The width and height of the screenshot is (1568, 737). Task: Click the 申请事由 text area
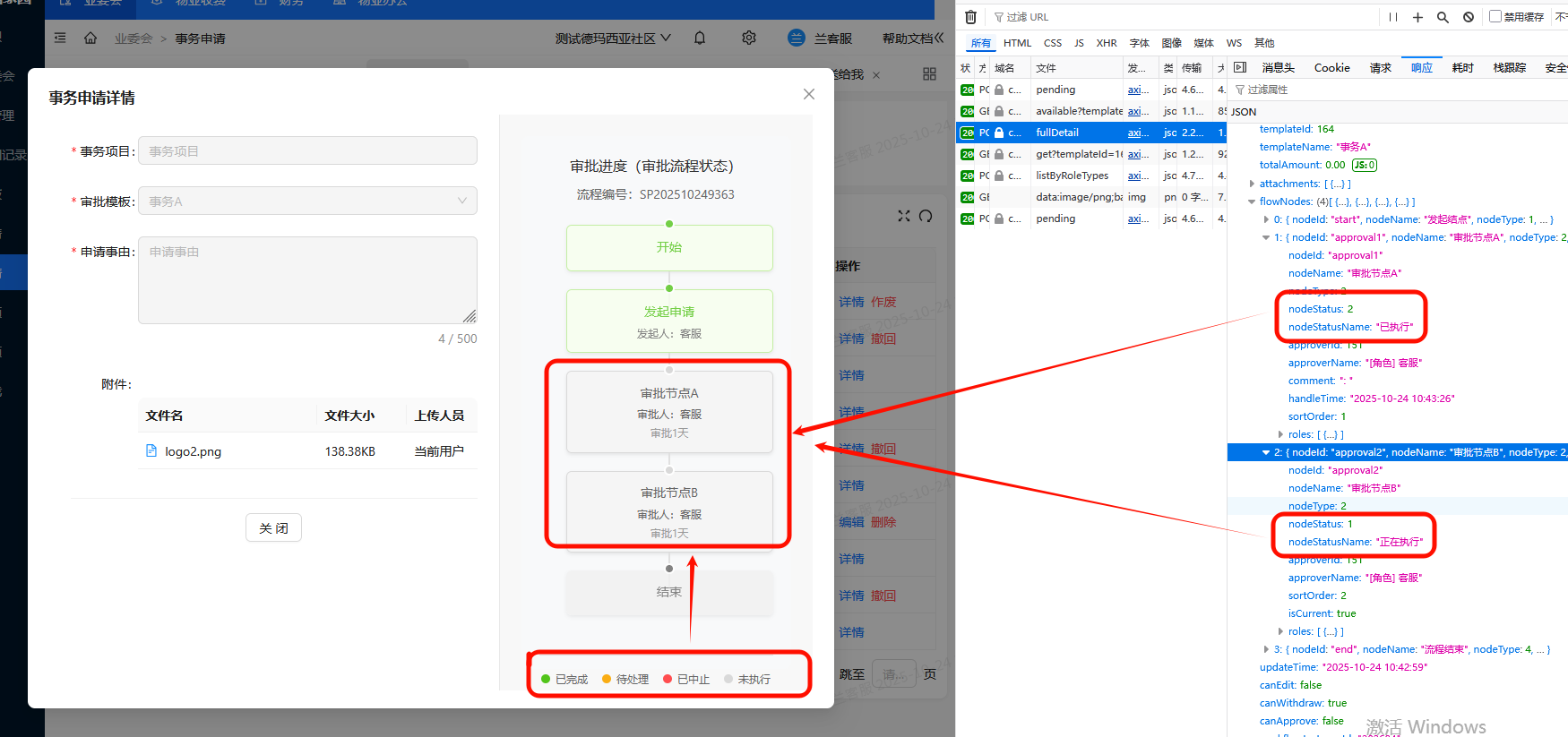tap(307, 279)
